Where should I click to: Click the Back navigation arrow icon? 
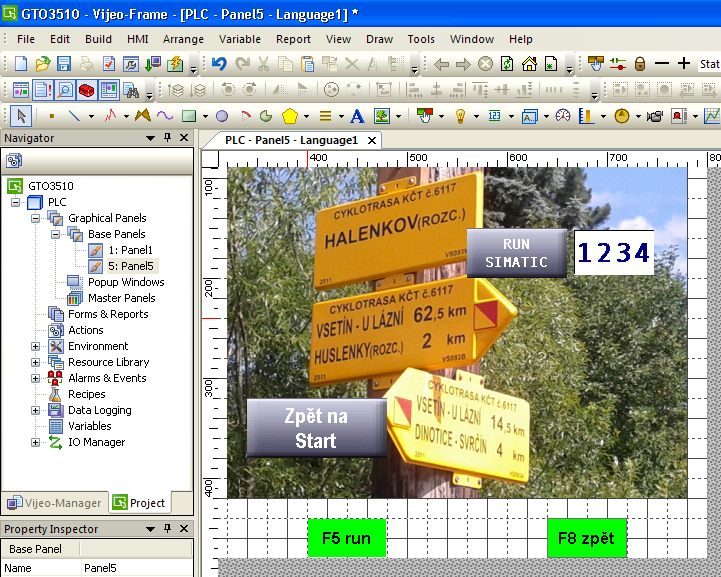(441, 64)
